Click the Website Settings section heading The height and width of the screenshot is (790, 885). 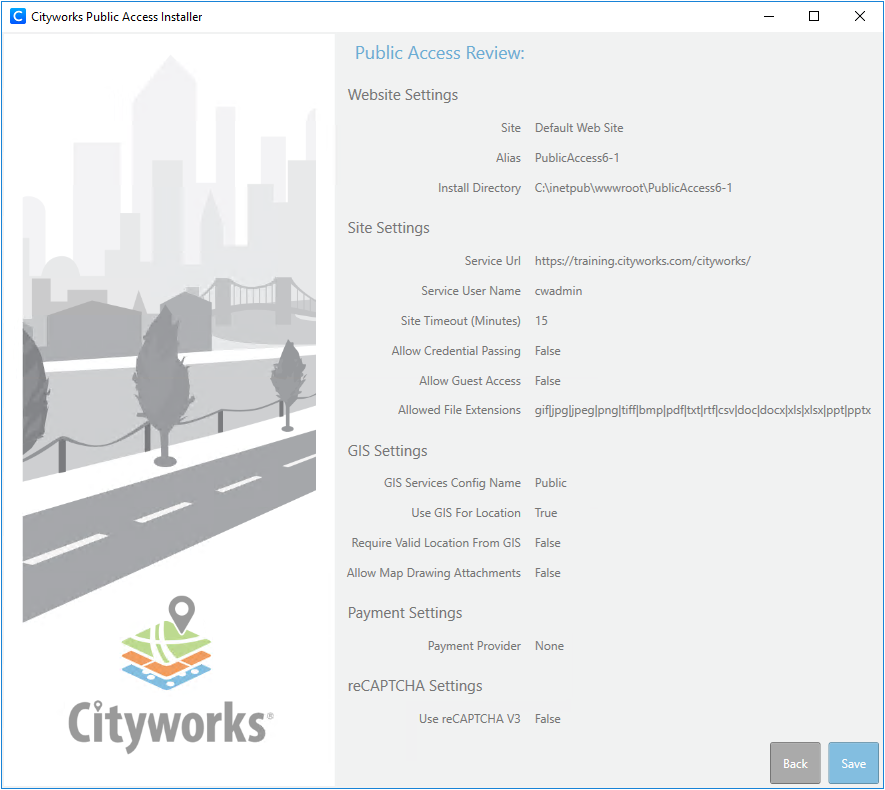click(402, 95)
